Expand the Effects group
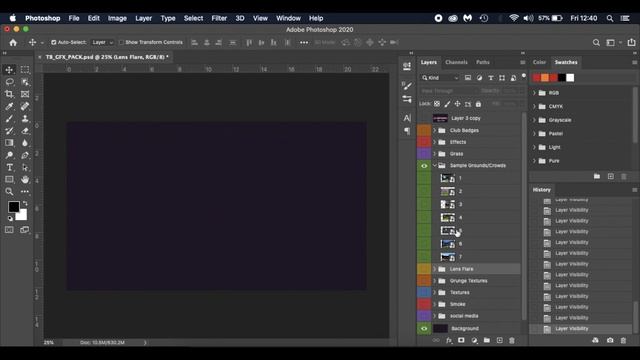 (x=435, y=142)
